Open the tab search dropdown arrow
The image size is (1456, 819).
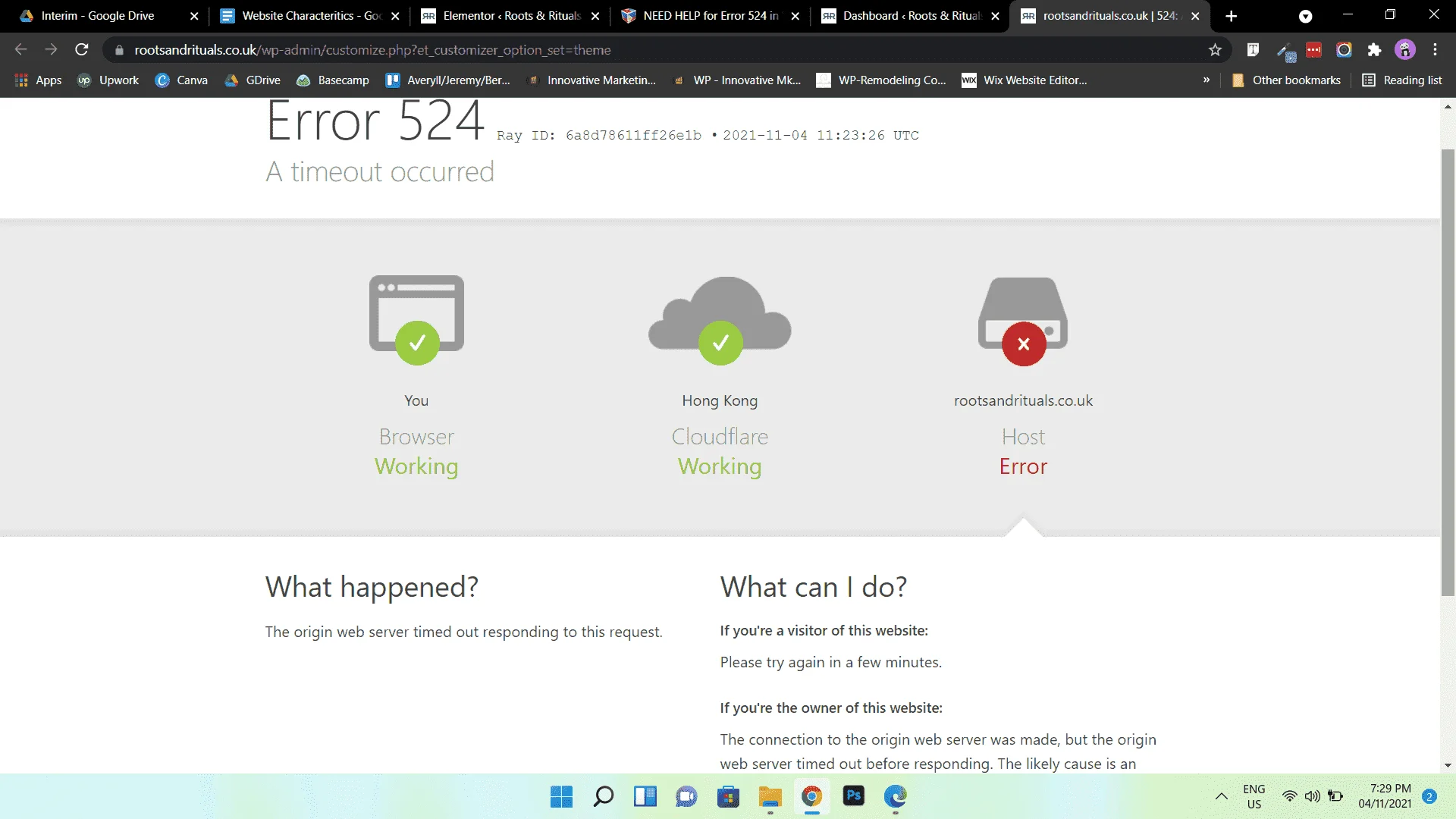pos(1305,16)
